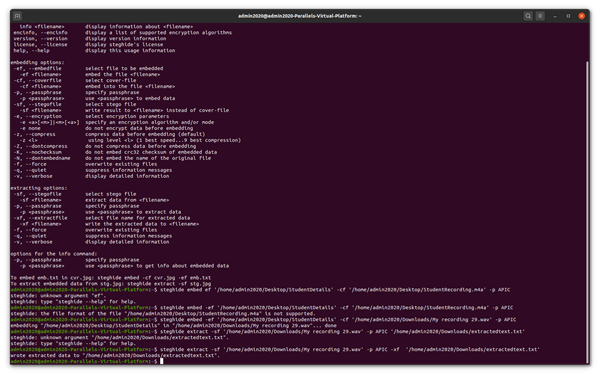
Task: Click the terminal vertical scrollbar
Action: [587, 213]
